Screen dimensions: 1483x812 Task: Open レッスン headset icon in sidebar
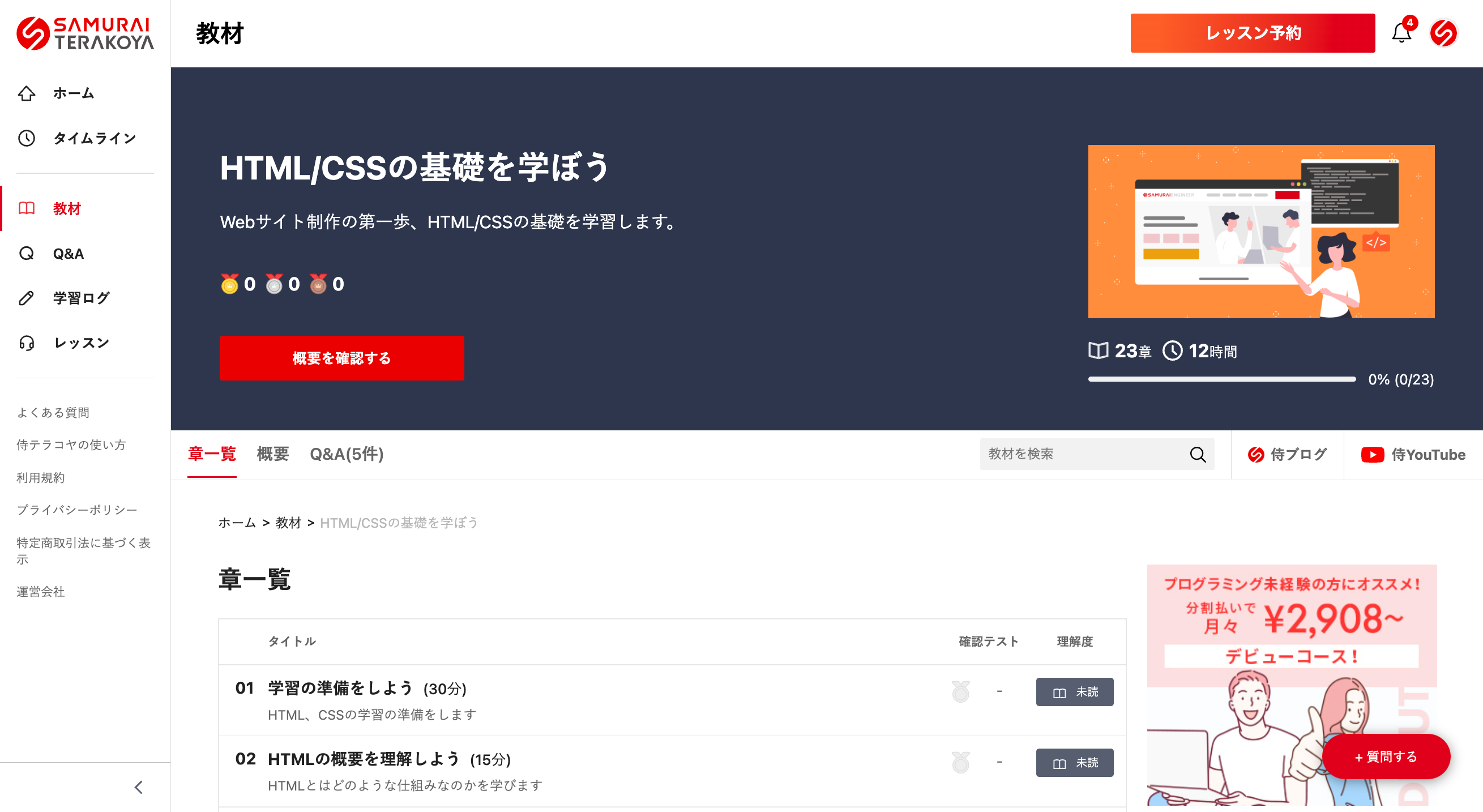(x=27, y=343)
